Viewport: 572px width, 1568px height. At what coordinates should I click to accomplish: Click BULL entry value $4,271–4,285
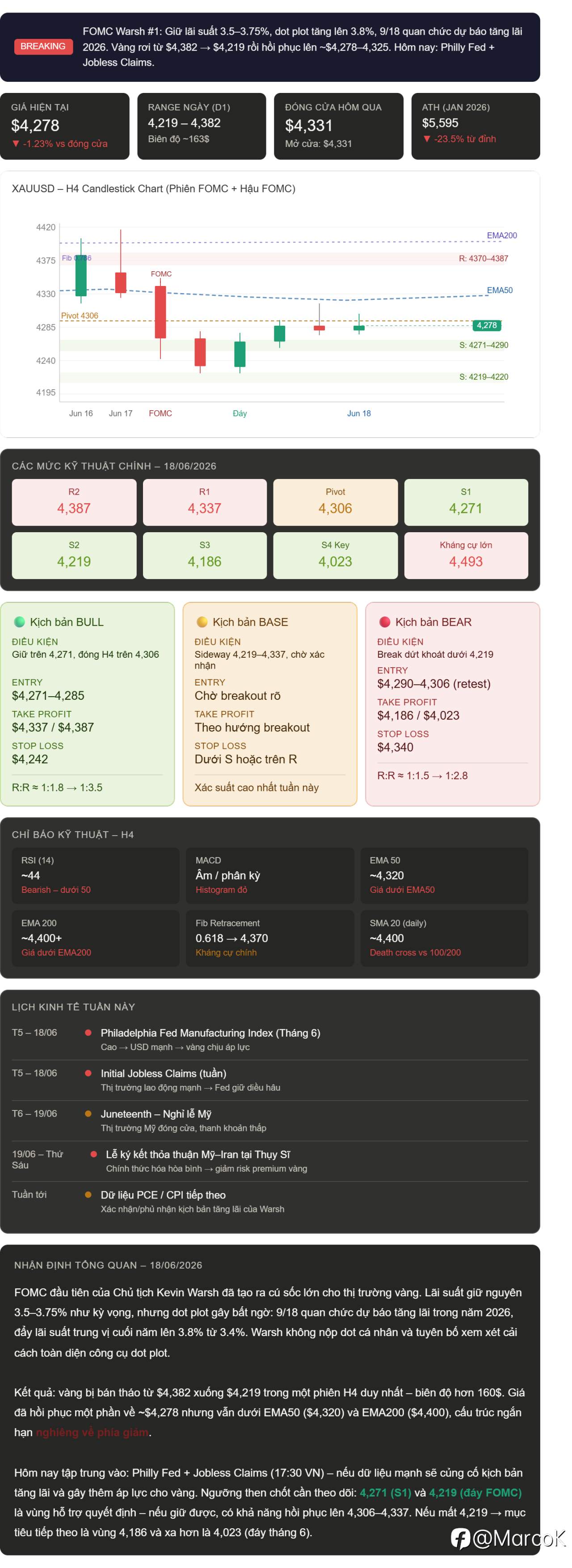(48, 696)
